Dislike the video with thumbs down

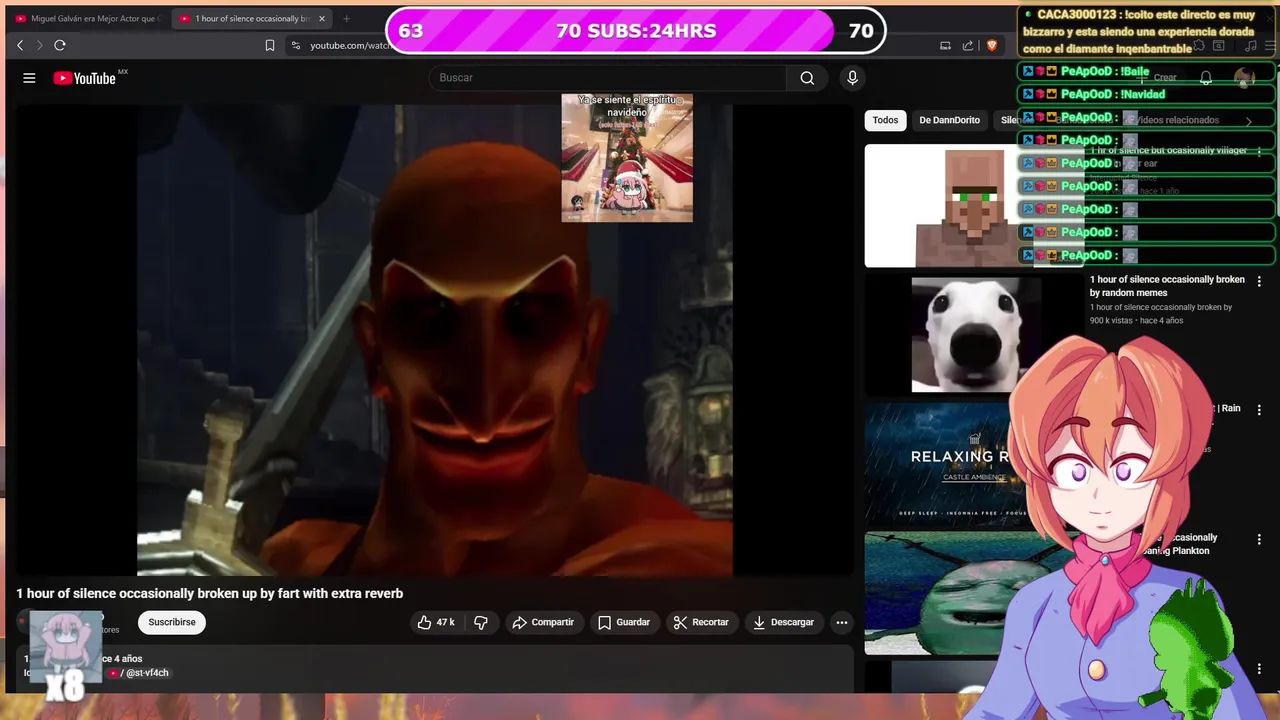481,622
